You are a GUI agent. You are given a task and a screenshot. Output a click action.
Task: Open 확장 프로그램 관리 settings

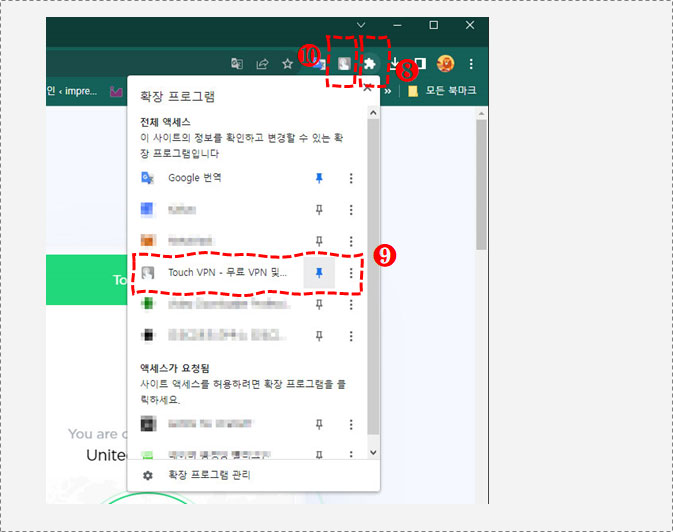253,475
